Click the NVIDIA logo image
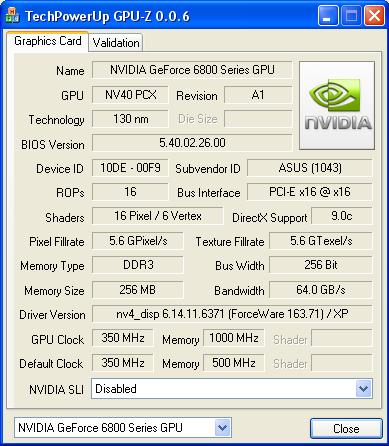The height and width of the screenshot is (446, 389). tap(337, 105)
